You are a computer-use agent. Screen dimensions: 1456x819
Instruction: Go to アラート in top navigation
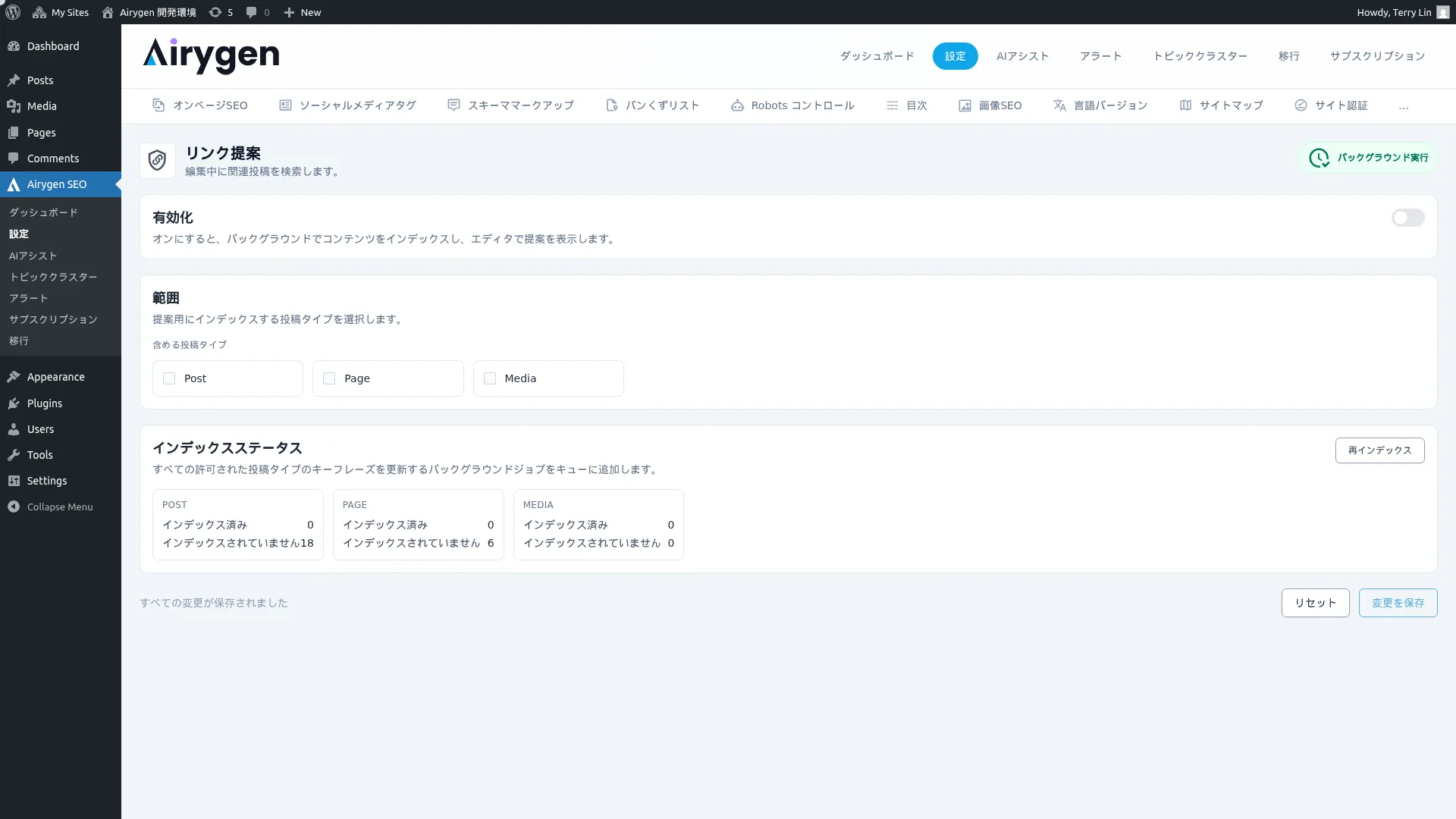1100,56
